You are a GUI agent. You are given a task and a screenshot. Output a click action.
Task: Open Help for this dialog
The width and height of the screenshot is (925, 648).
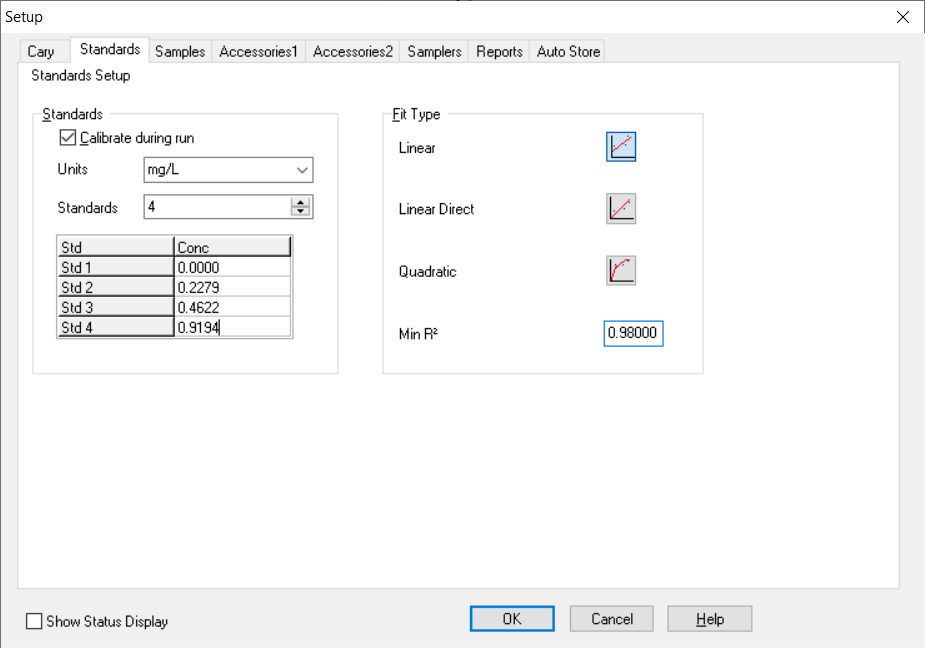point(709,619)
